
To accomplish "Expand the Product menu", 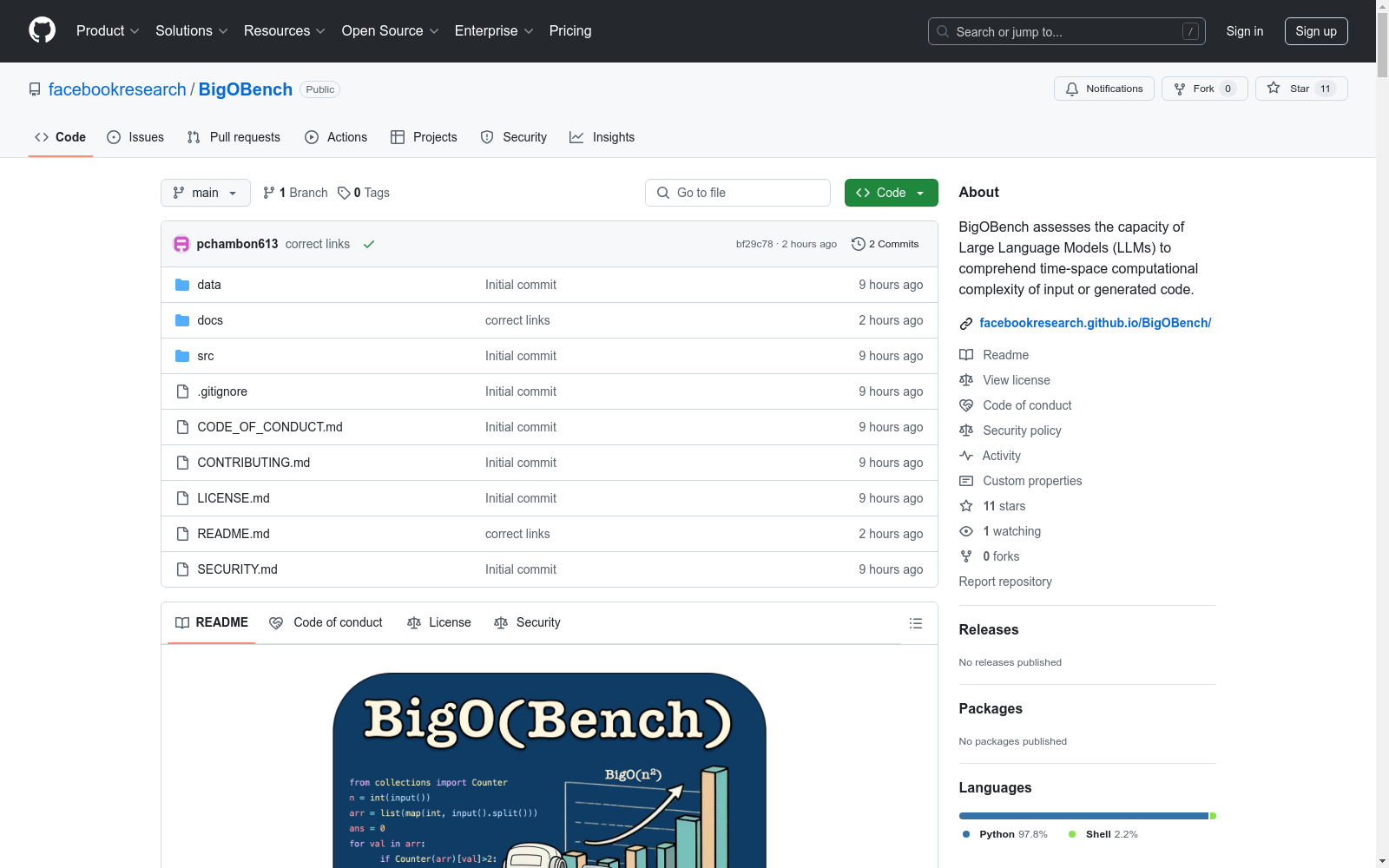I will (108, 31).
